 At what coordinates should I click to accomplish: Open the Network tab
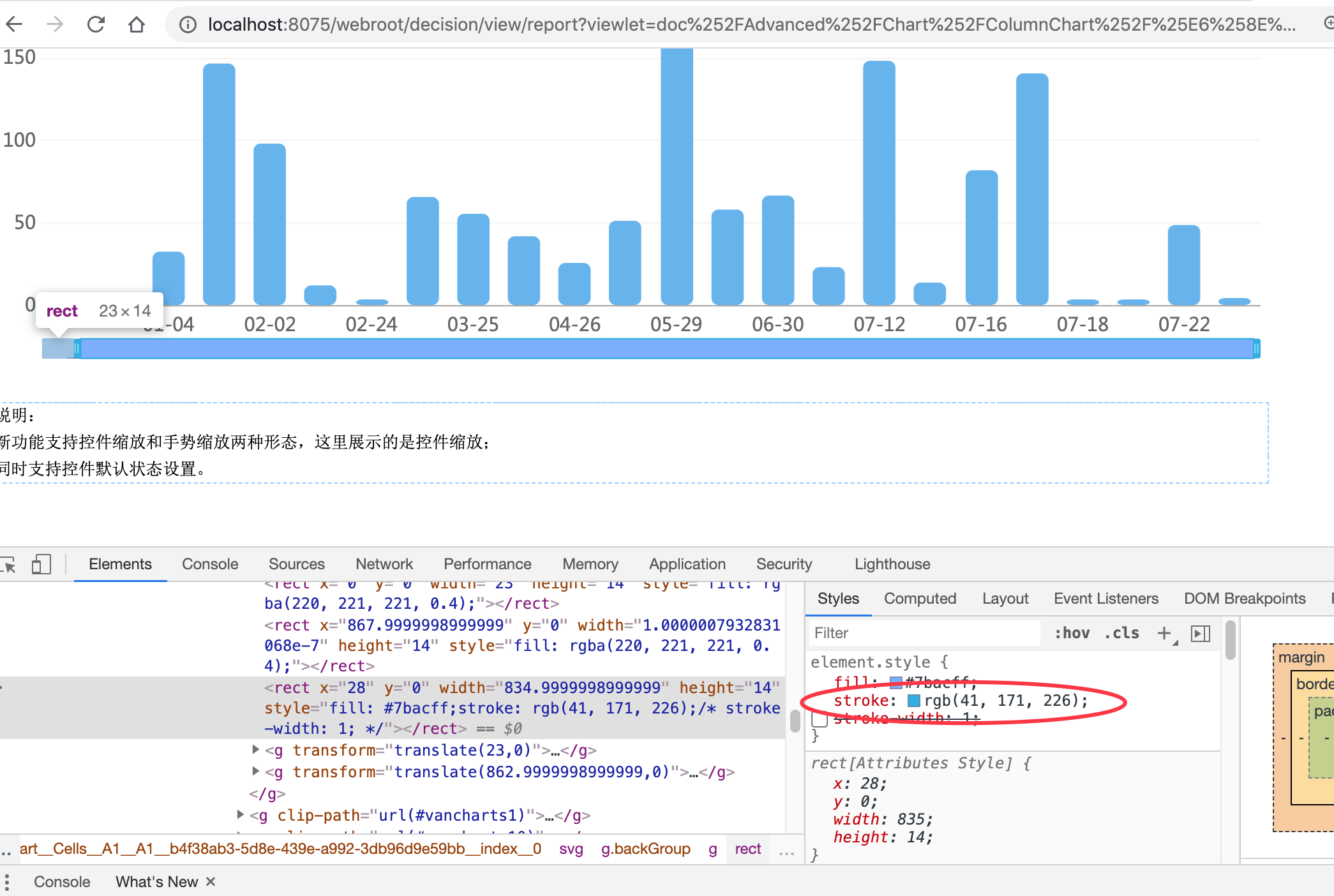[384, 564]
